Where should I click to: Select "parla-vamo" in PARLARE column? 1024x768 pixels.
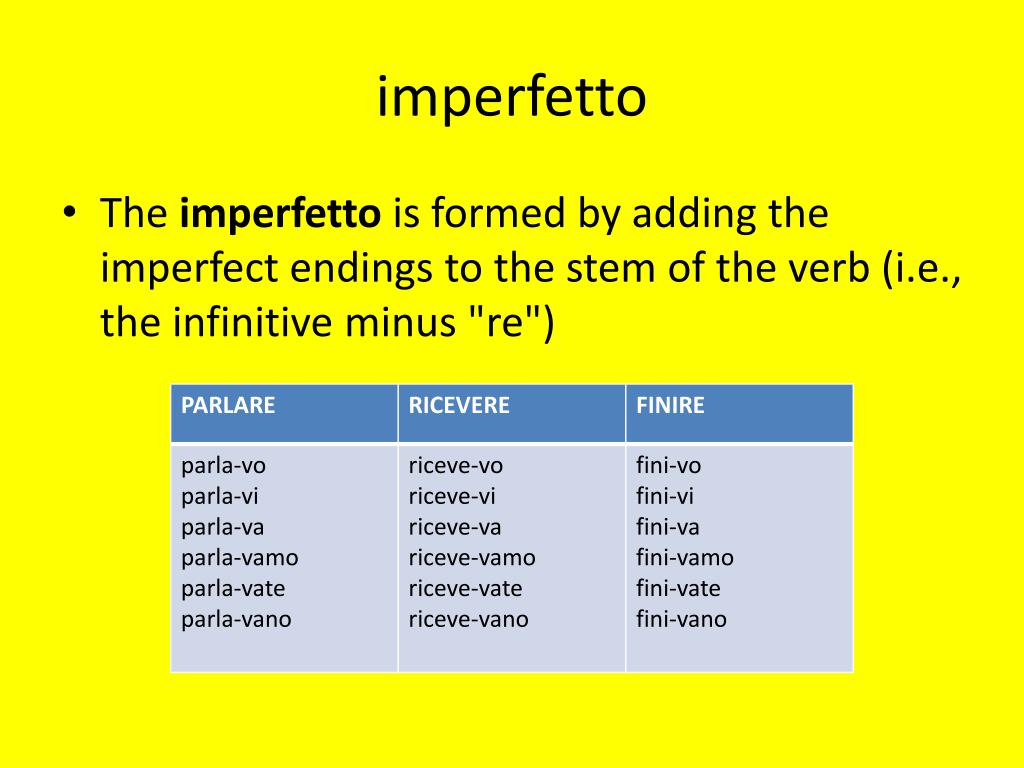pos(240,558)
